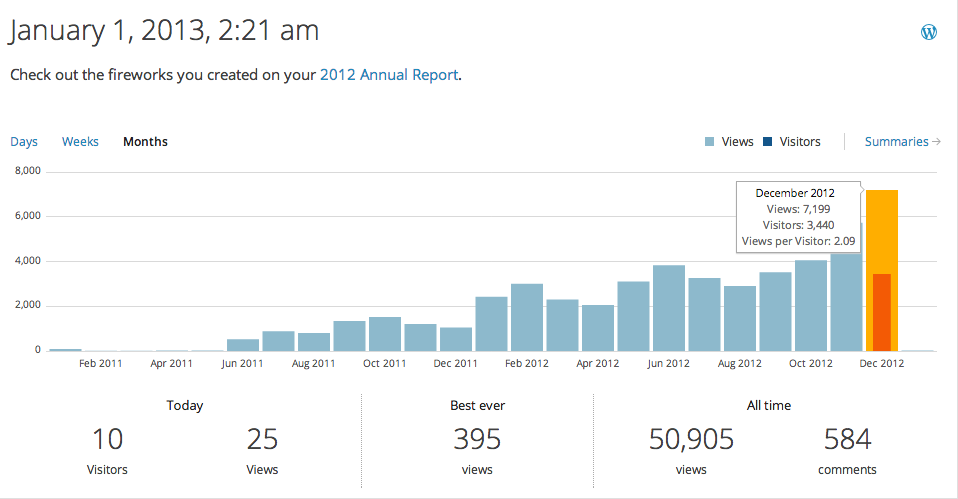Viewport: 958px width, 499px height.
Task: Click the red December 2012 visitors bar
Action: tap(882, 312)
